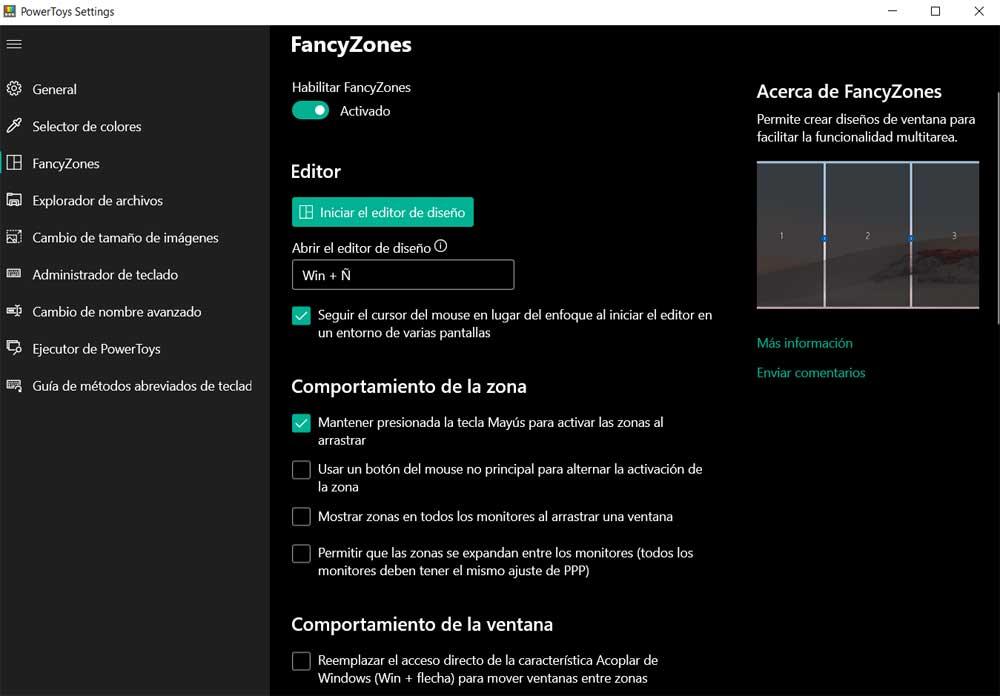
Task: Click the FancyZones layout icon in sidebar
Action: [x=14, y=163]
